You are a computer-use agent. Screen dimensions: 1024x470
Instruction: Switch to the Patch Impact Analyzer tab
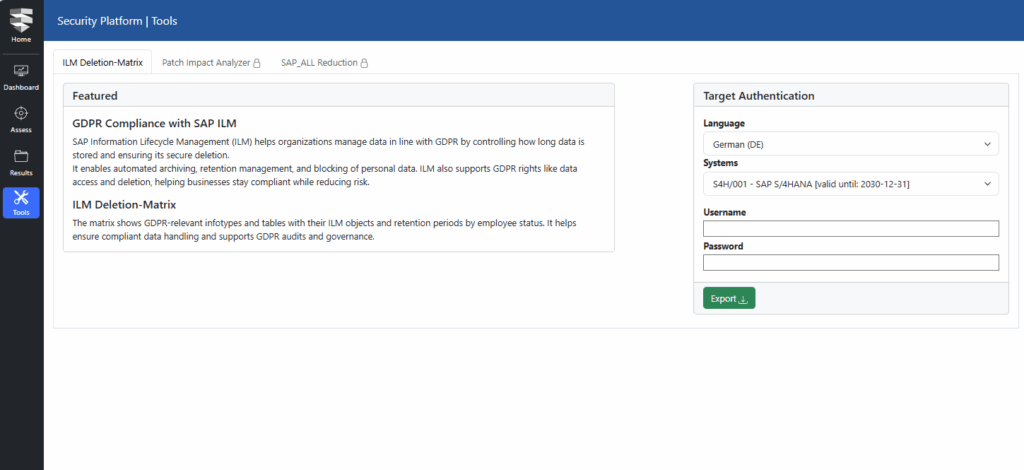point(205,62)
